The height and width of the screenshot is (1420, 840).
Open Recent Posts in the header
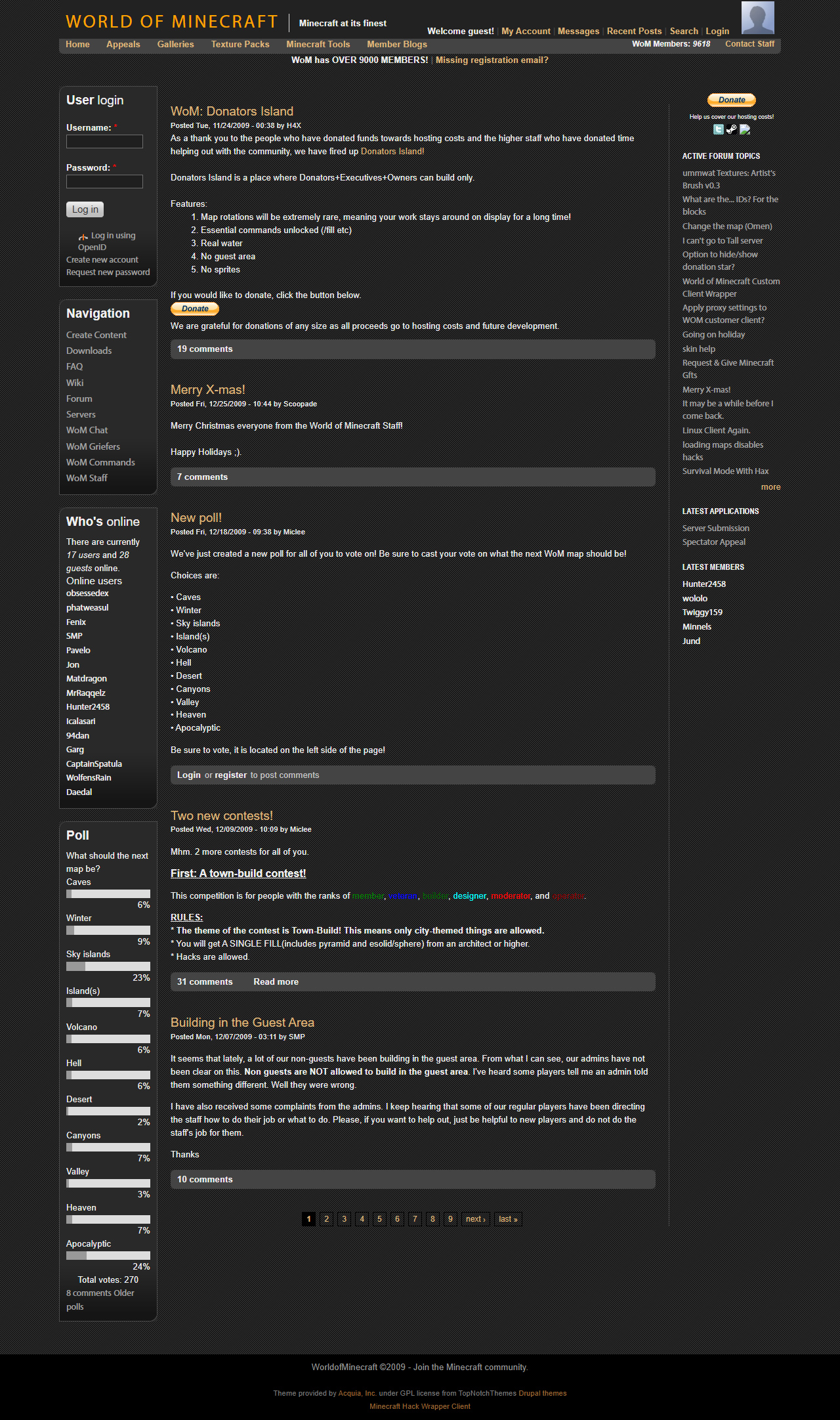[x=634, y=31]
